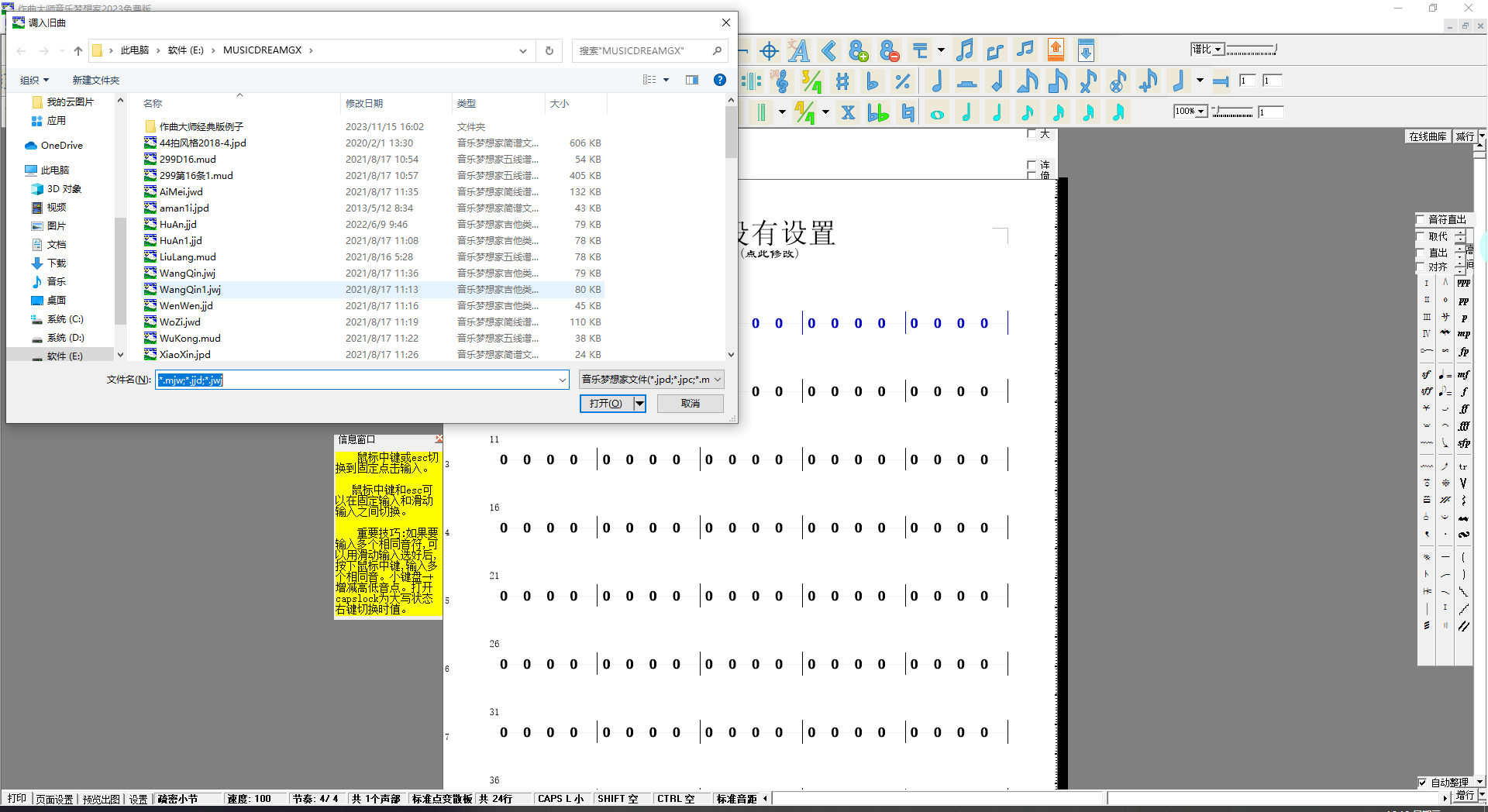Open the 组织 dropdown menu
Screen dimensions: 1488x812
(x=34, y=80)
